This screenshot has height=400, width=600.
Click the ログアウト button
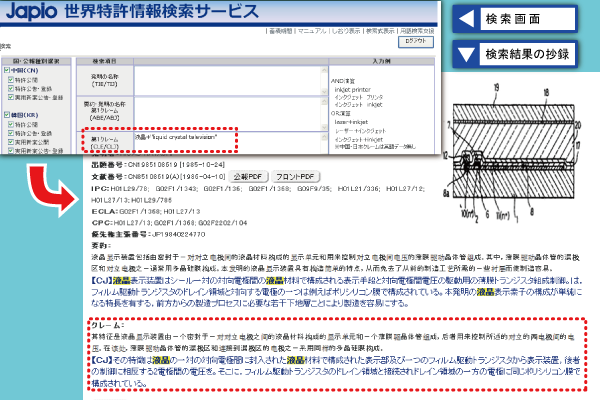[414, 43]
